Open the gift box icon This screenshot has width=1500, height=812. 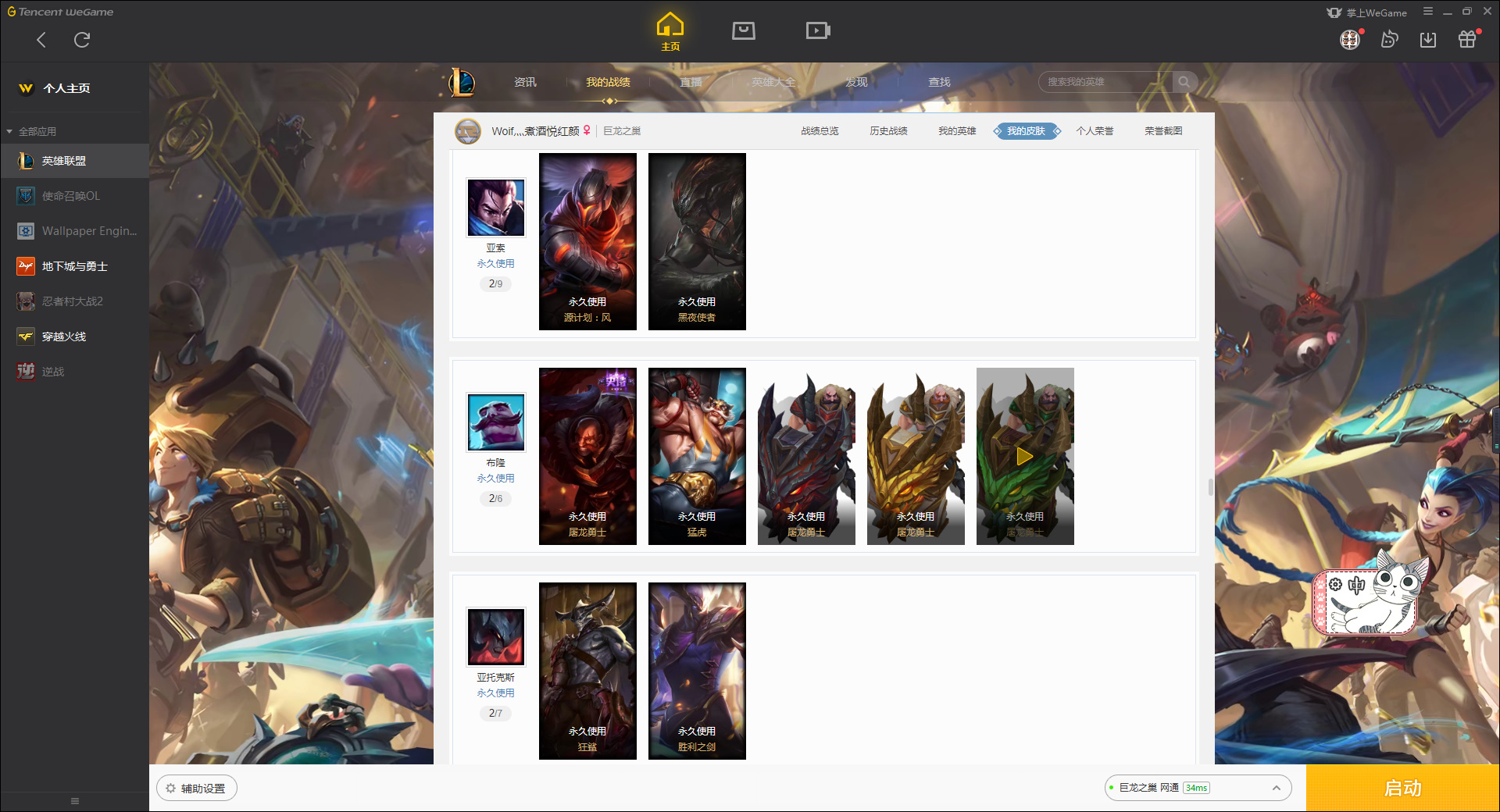(x=1468, y=39)
